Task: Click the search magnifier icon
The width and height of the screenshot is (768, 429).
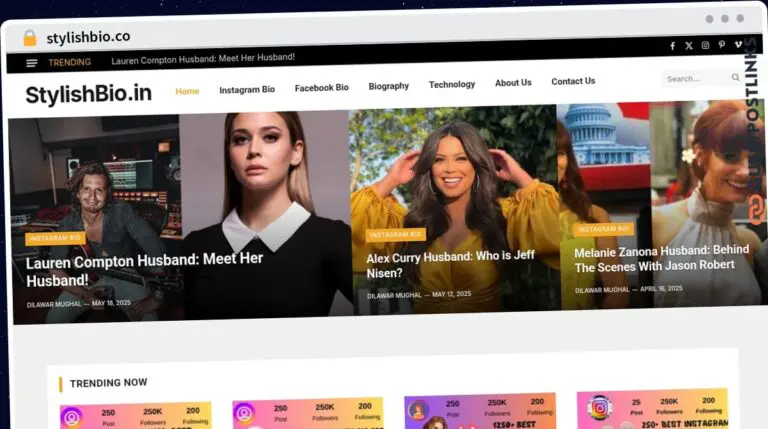Action: click(735, 77)
